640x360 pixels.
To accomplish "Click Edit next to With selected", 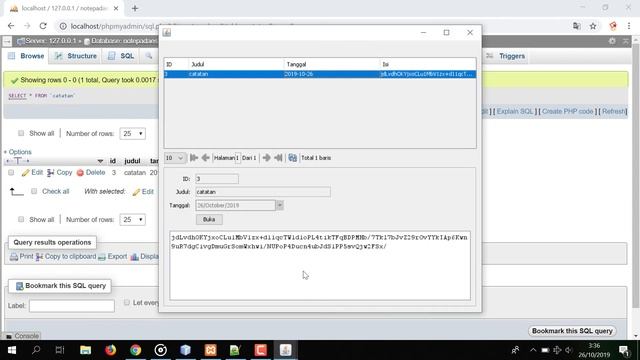I will tap(143, 191).
